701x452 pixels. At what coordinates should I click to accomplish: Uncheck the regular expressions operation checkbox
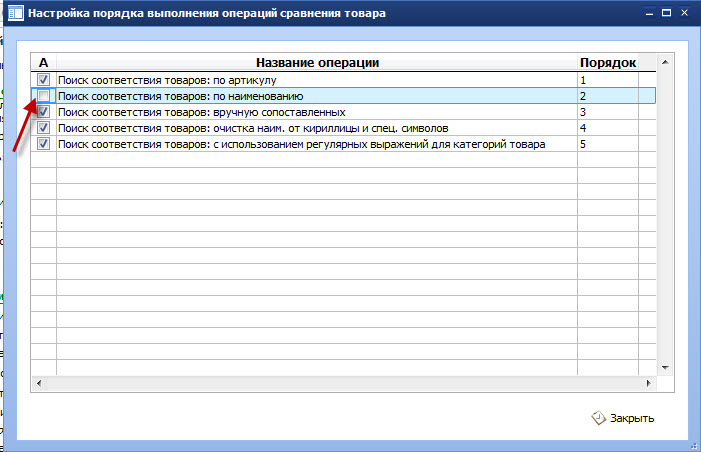[43, 144]
